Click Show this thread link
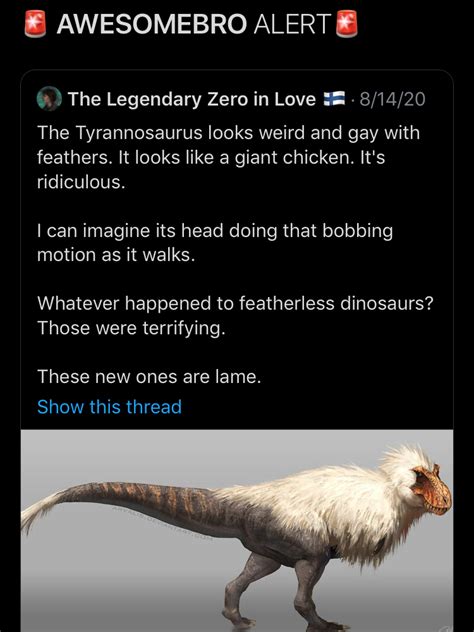 [x=109, y=407]
